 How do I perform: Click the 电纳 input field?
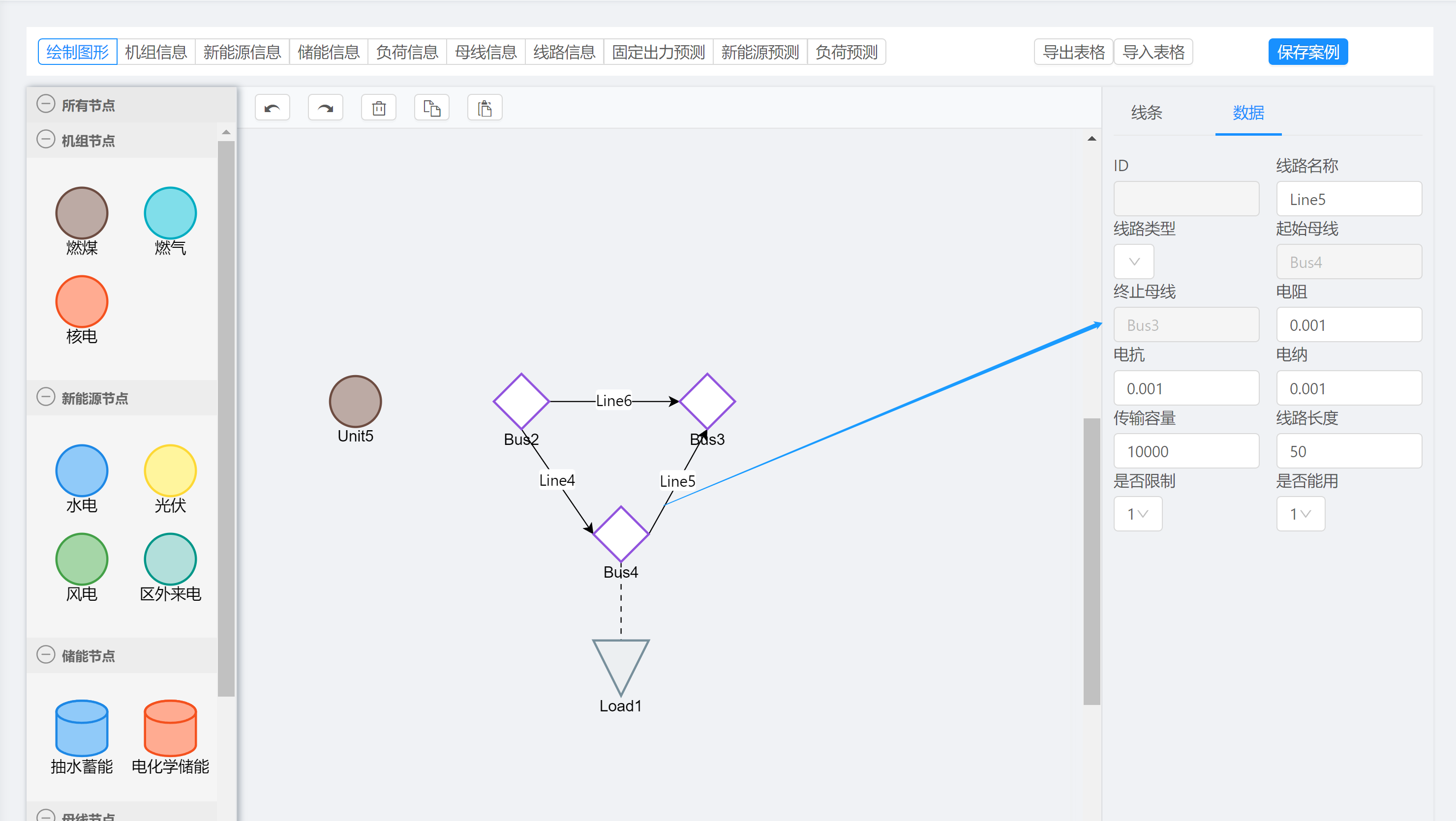pyautogui.click(x=1349, y=387)
